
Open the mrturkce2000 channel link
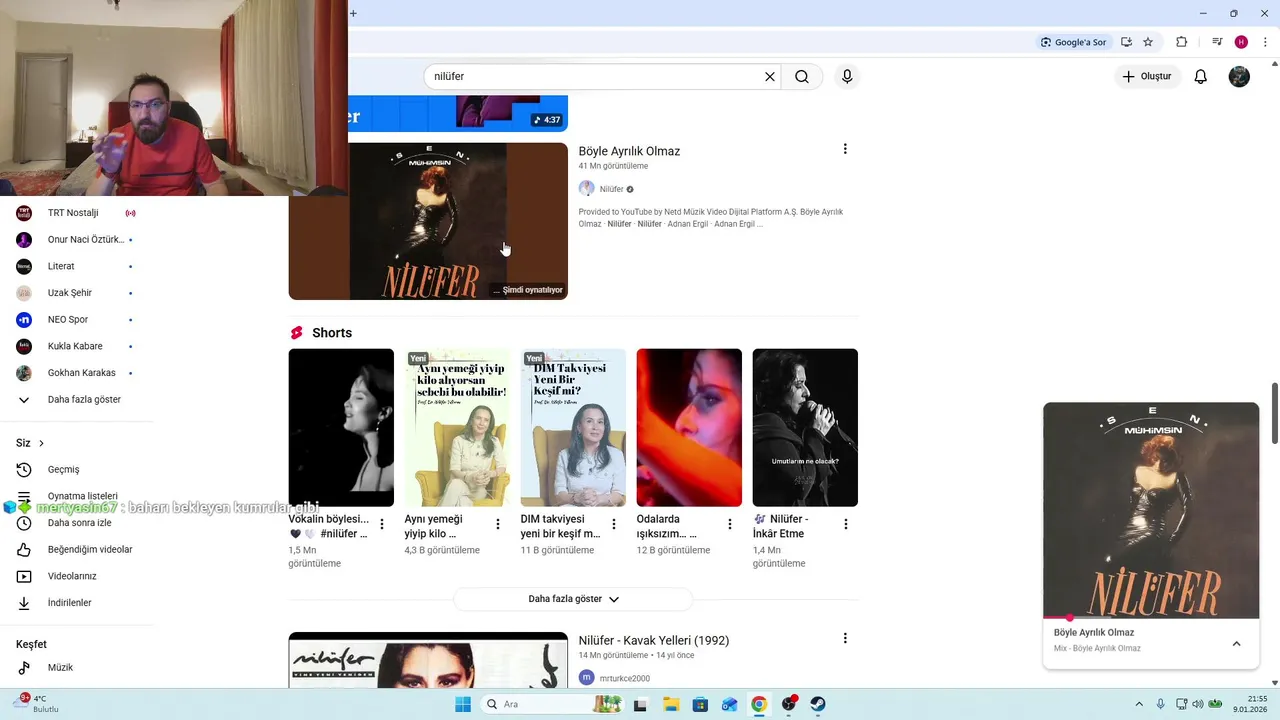(625, 678)
